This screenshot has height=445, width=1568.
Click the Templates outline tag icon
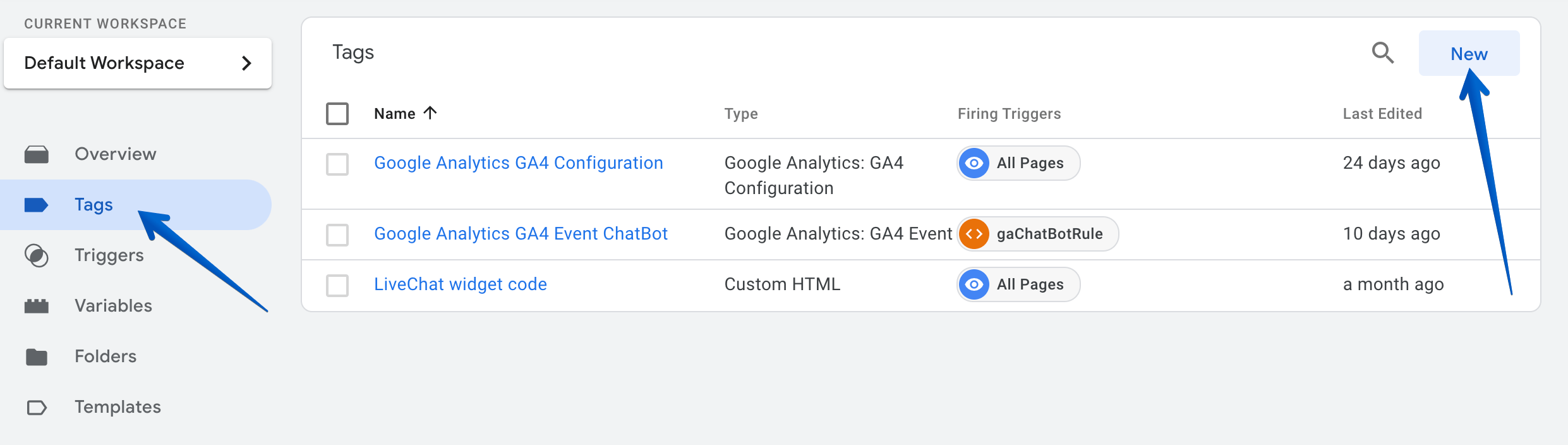(x=37, y=407)
